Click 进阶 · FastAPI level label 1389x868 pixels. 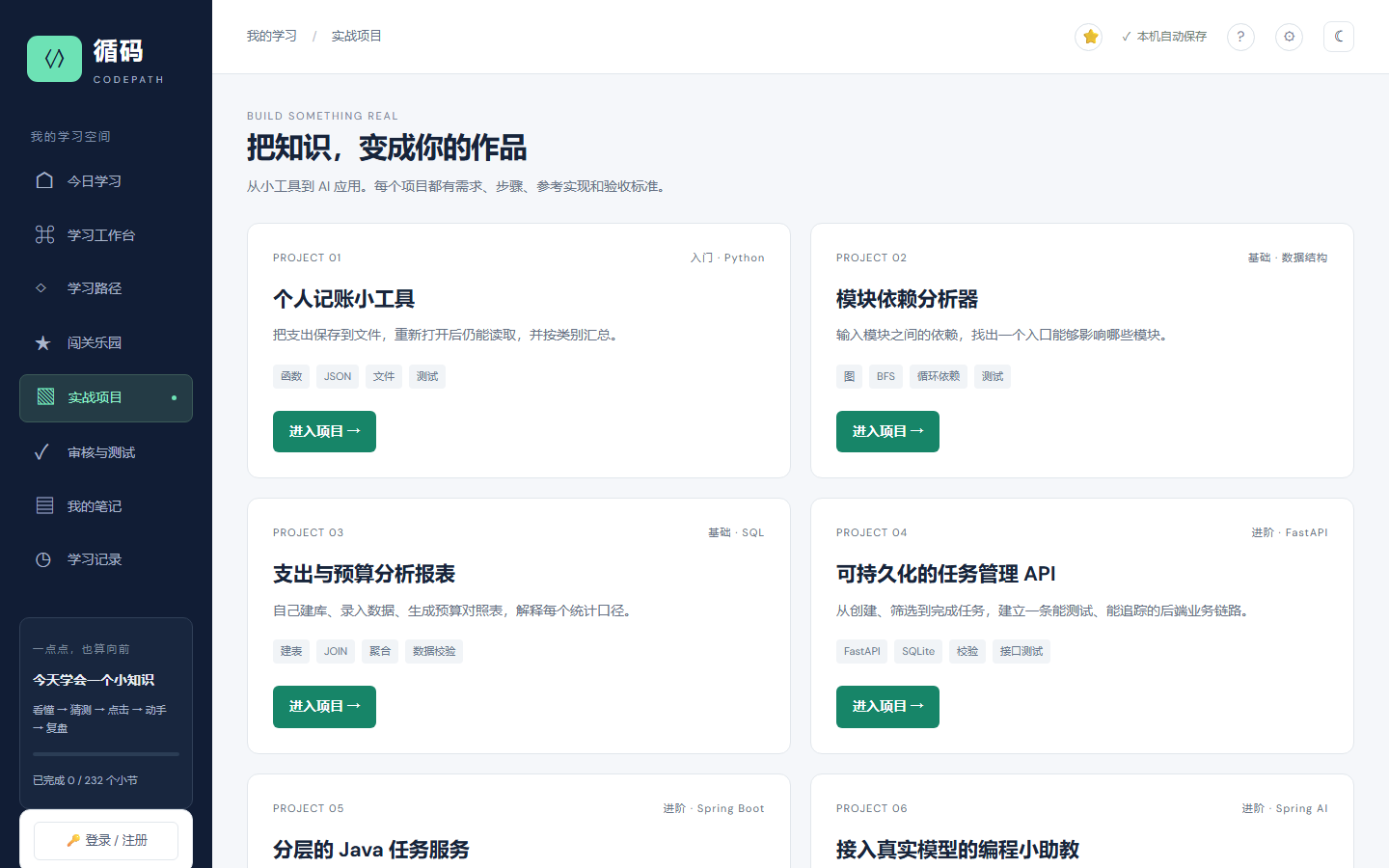click(1290, 532)
